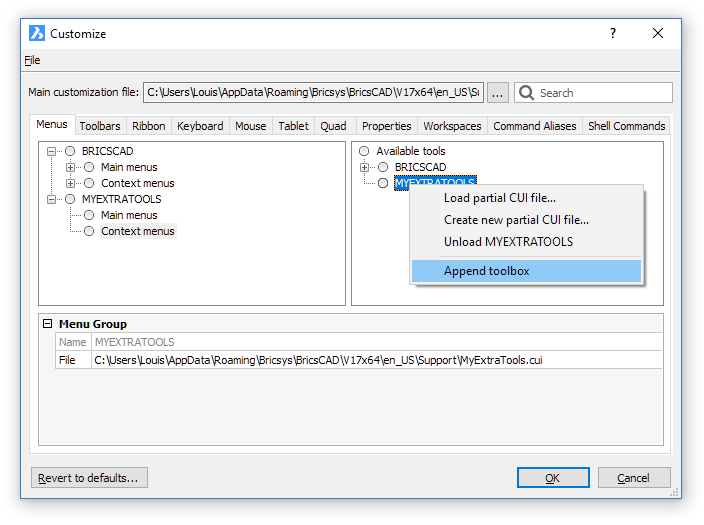Switch to the Mouse tab
The image size is (704, 525).
(251, 126)
